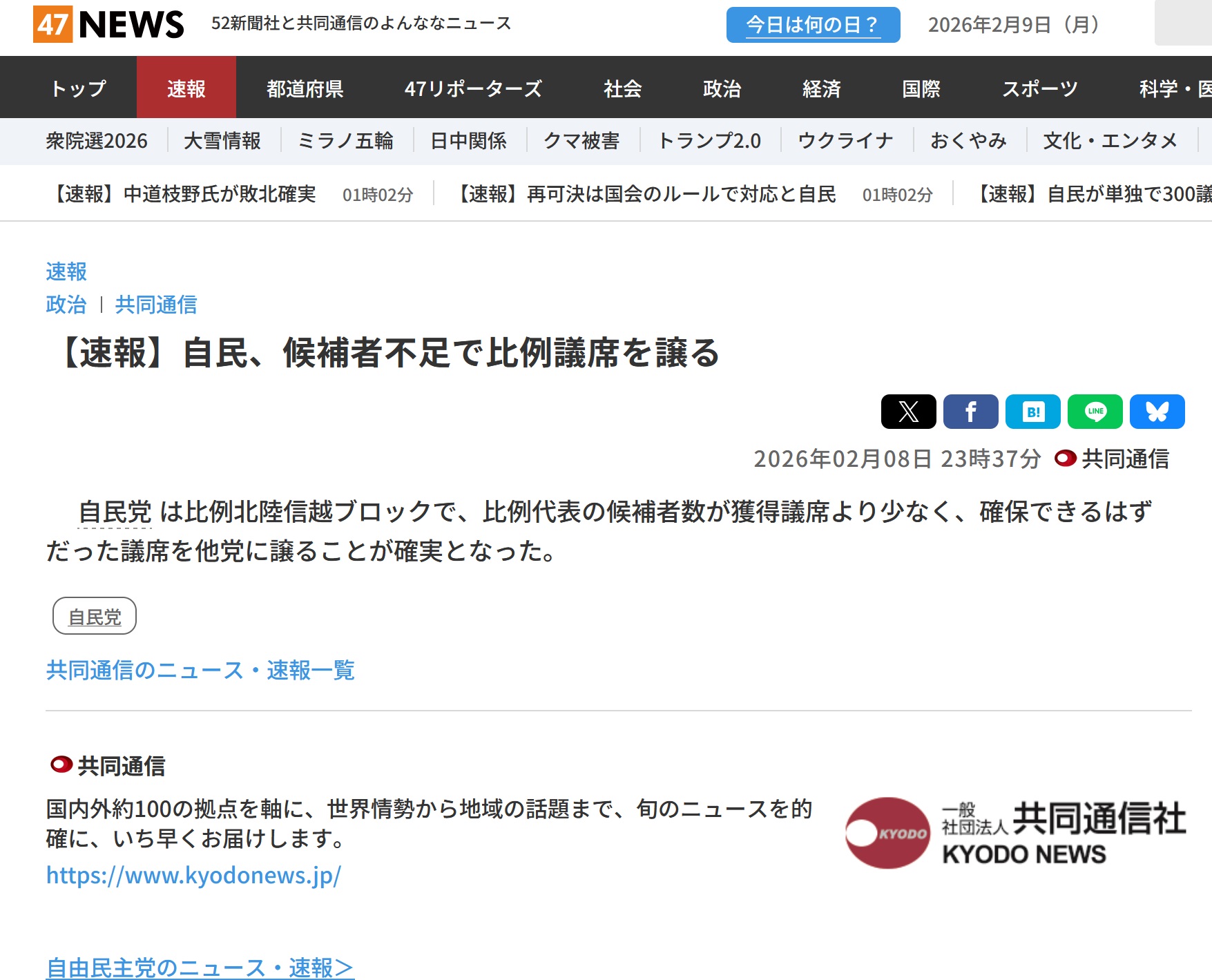This screenshot has height=980, width=1212.
Task: Bookmark with Hatena B! icon
Action: tap(1032, 412)
